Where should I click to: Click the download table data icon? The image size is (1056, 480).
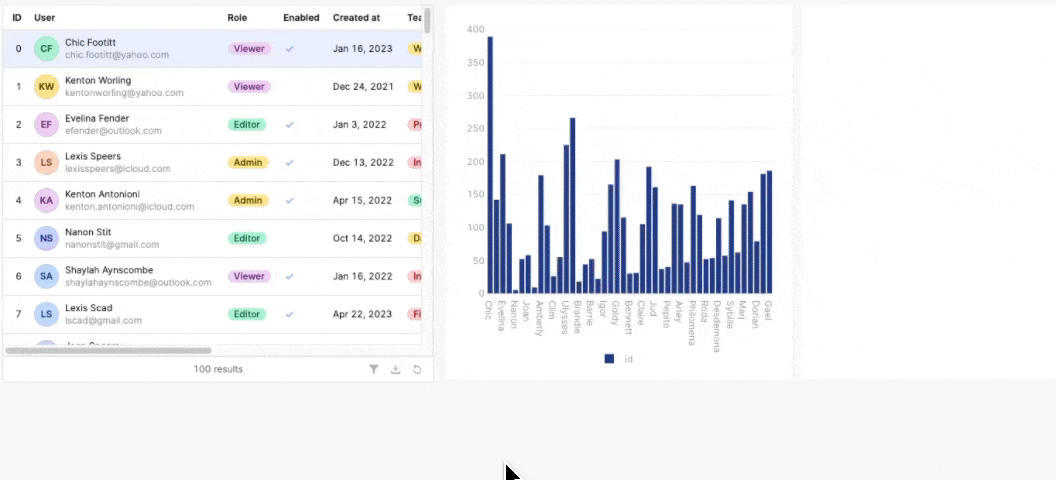395,369
